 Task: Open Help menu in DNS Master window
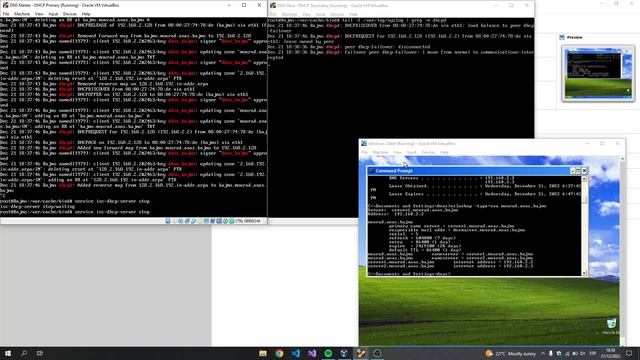86,14
